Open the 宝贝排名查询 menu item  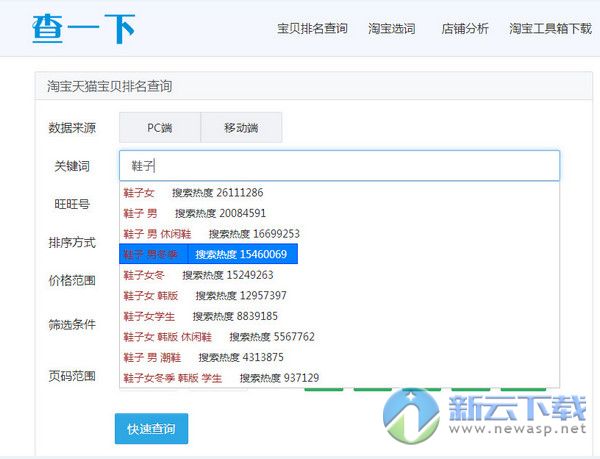tap(312, 28)
